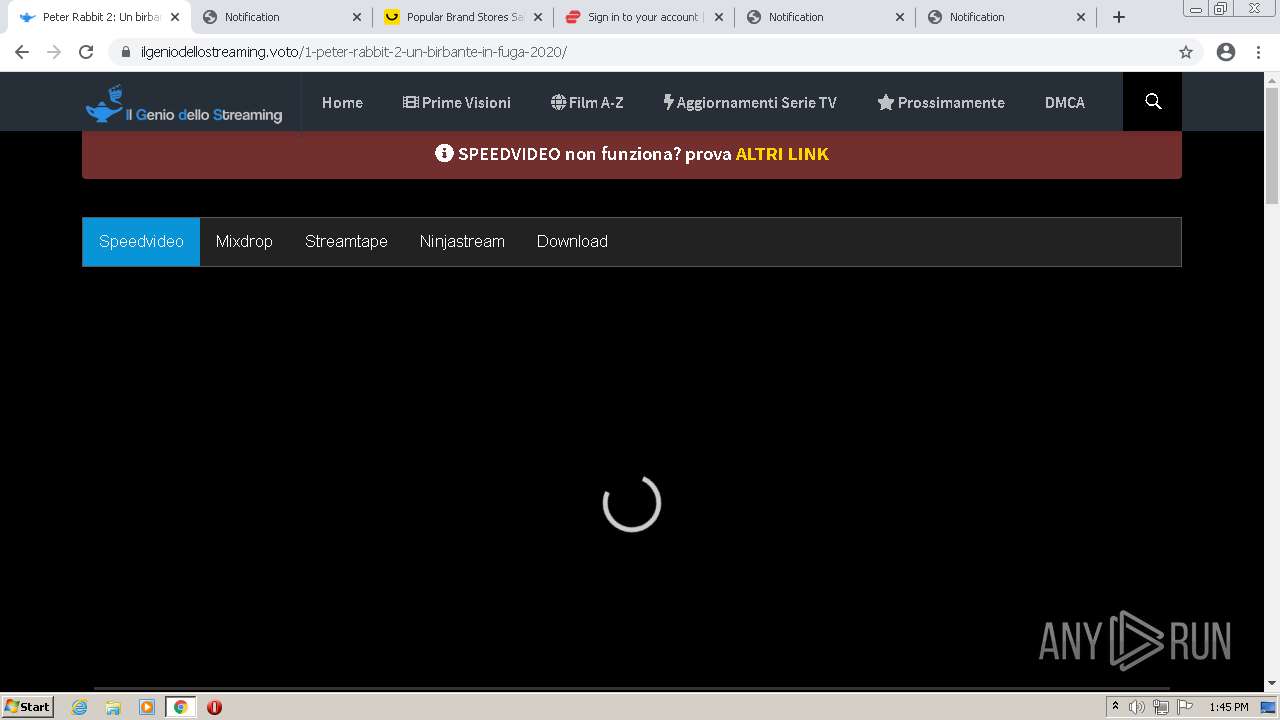Click the scrollbar up arrow
Screen dimensions: 1280x720
(x=1272, y=80)
